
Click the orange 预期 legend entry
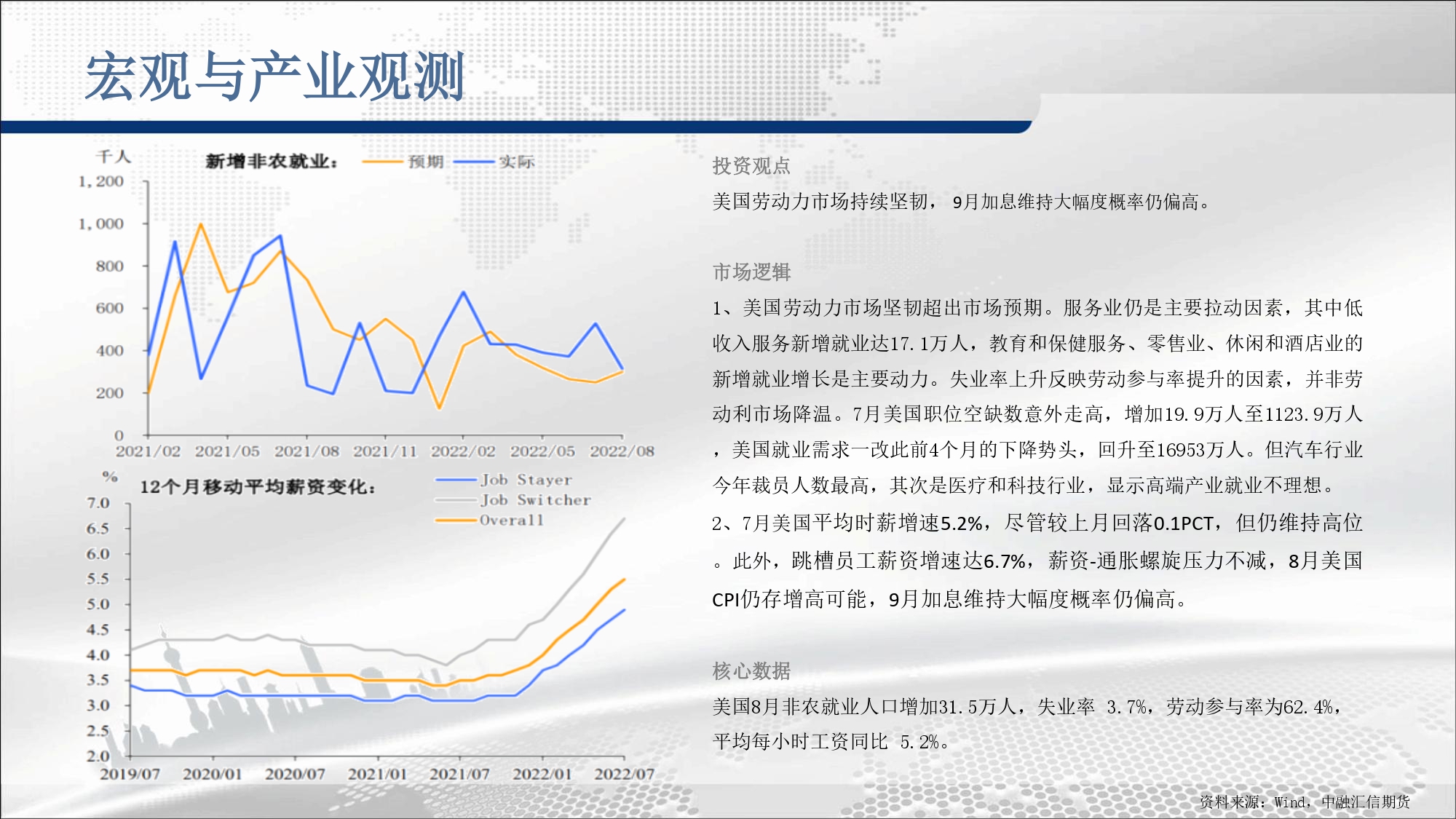coord(403,162)
